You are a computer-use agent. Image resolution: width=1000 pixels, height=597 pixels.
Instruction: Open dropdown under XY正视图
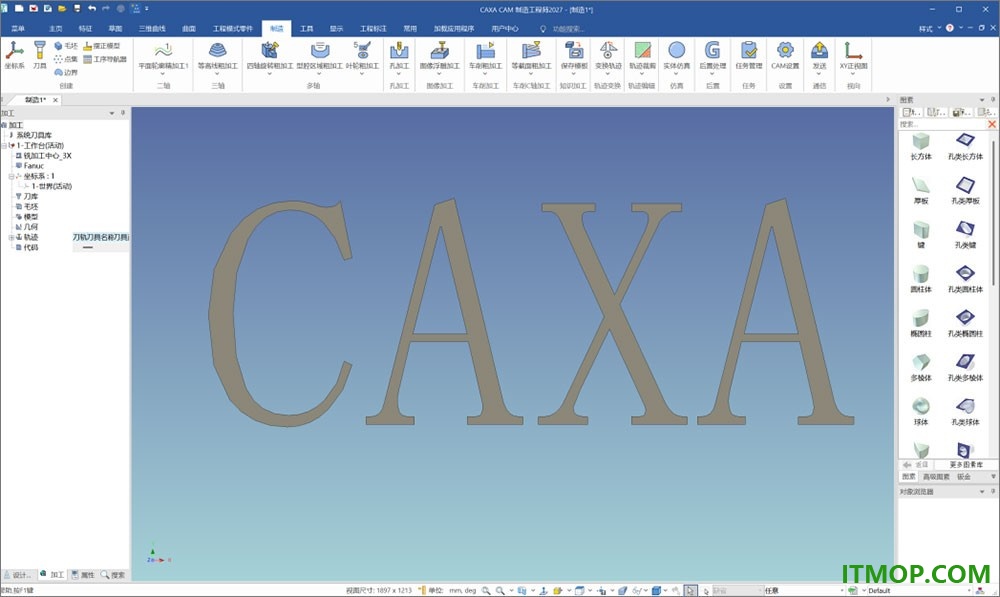click(x=853, y=73)
